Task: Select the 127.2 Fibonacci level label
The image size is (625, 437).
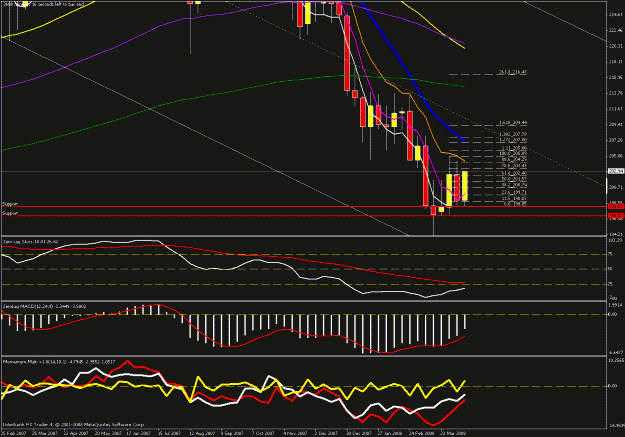Action: 513,140
